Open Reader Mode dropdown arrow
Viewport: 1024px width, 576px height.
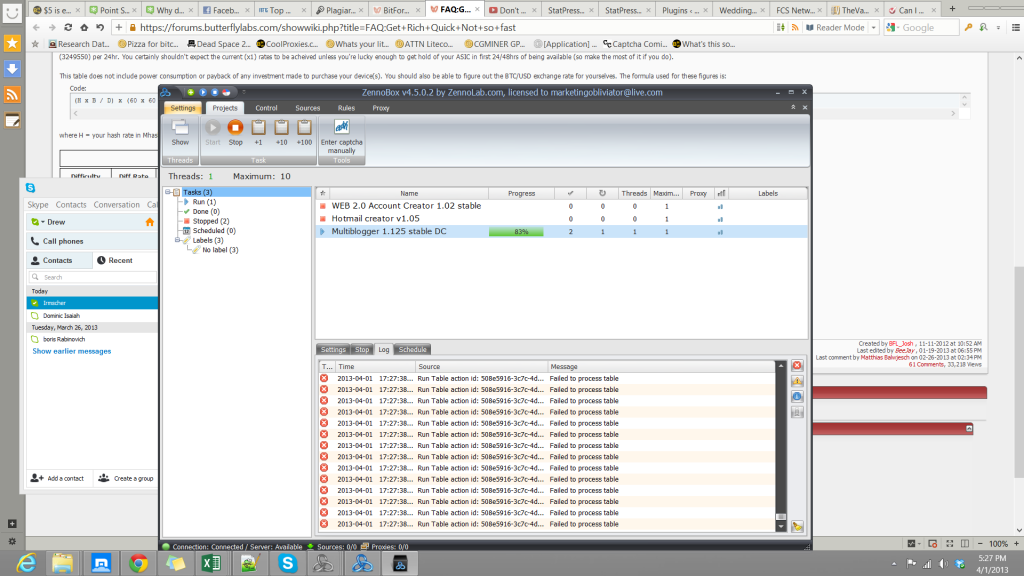coord(873,27)
